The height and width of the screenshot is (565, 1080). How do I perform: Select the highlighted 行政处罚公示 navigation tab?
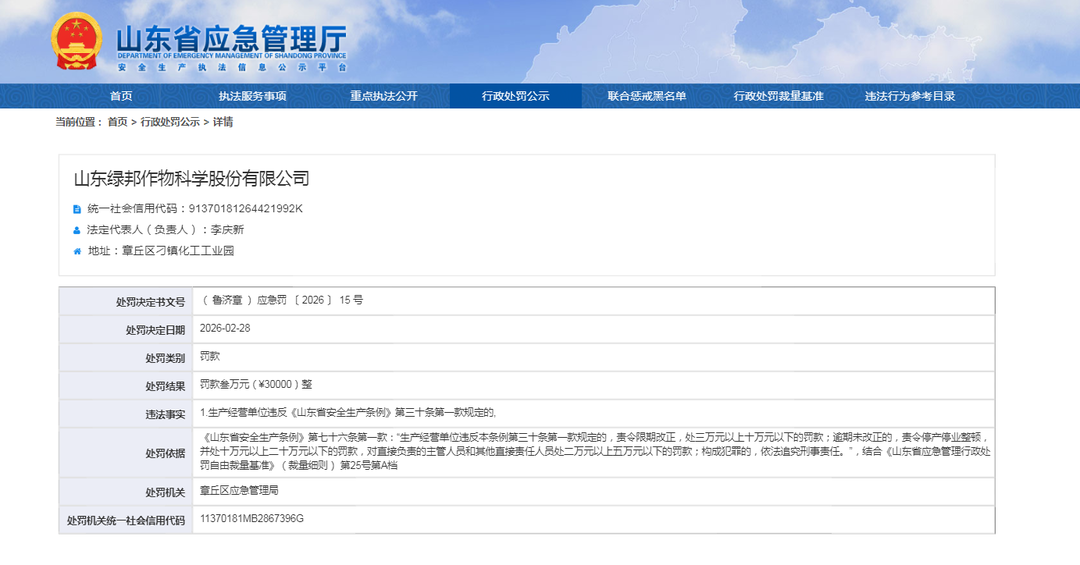pos(516,96)
